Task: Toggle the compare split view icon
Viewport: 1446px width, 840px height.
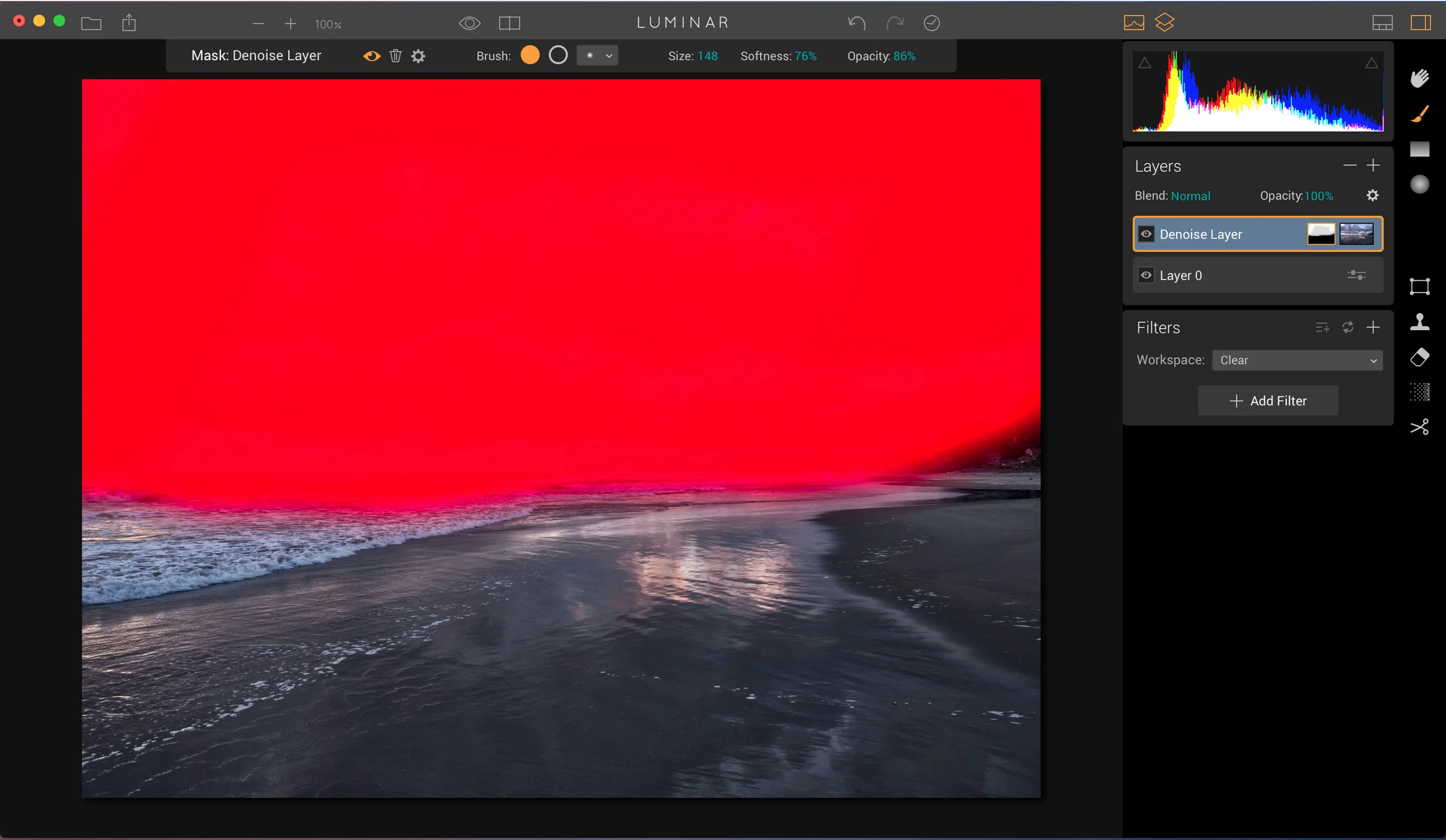Action: [510, 23]
